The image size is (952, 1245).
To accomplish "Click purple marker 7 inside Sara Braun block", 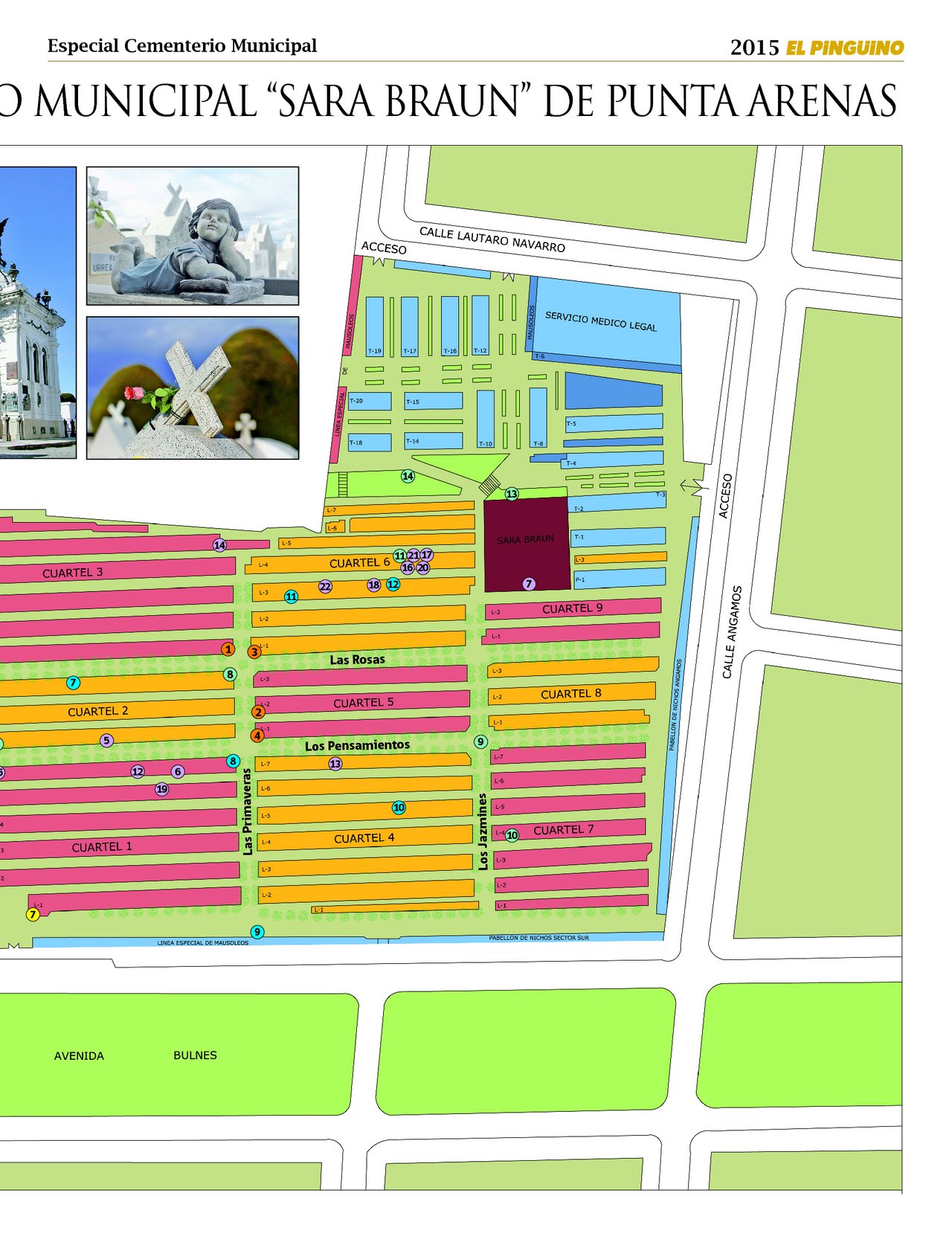I will pos(529,584).
